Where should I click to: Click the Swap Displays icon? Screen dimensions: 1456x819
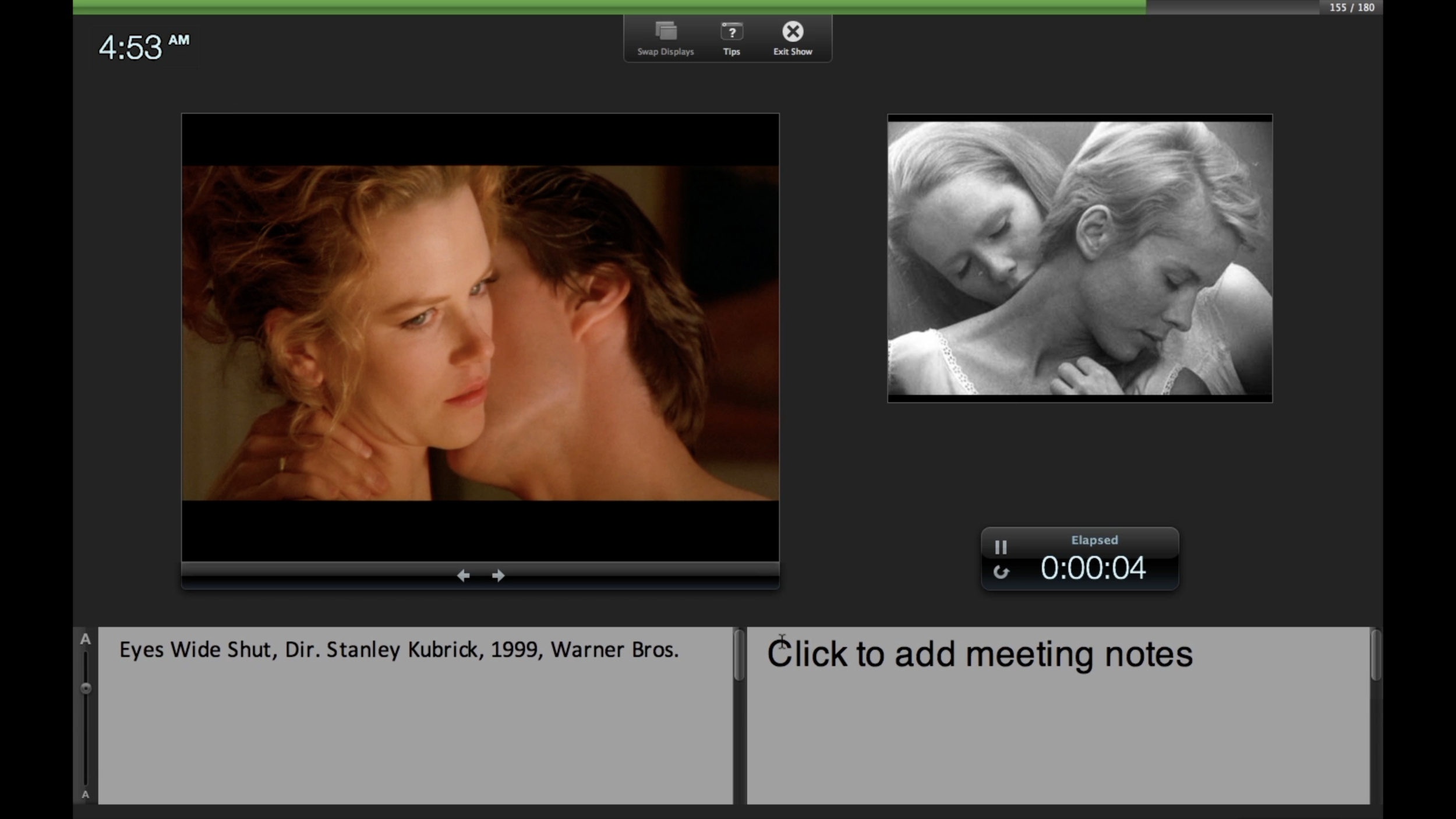[666, 31]
